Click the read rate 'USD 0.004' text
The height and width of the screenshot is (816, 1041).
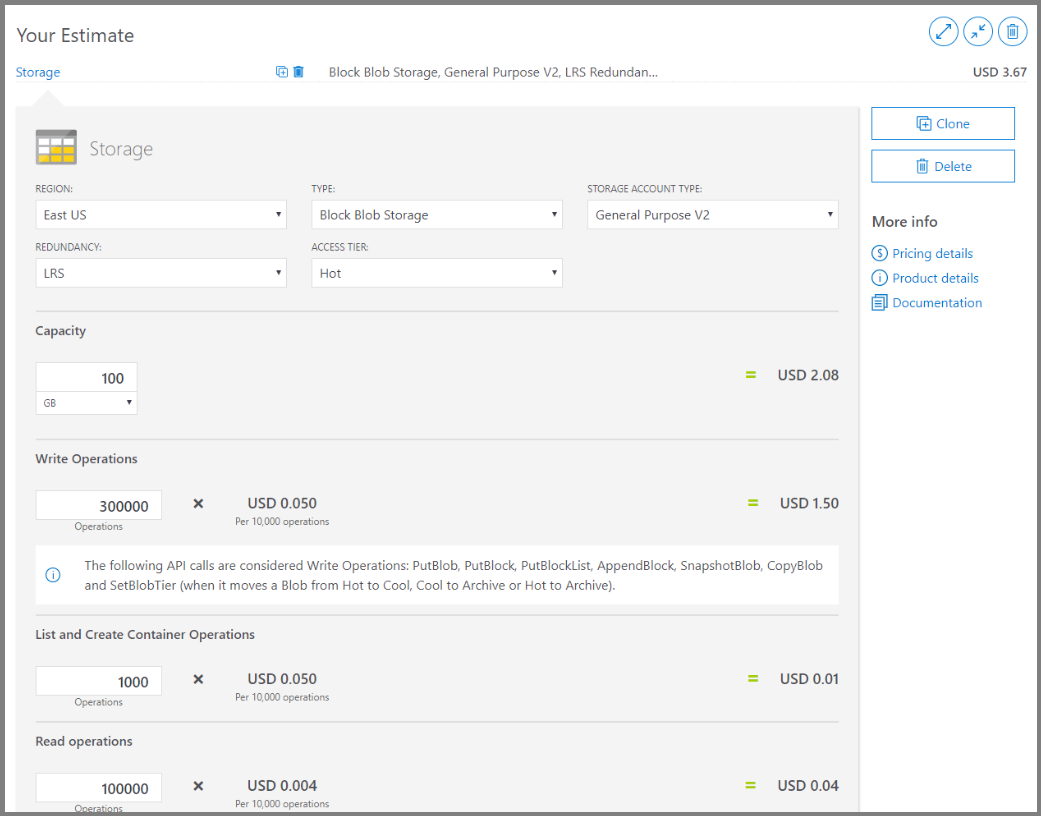click(x=282, y=786)
